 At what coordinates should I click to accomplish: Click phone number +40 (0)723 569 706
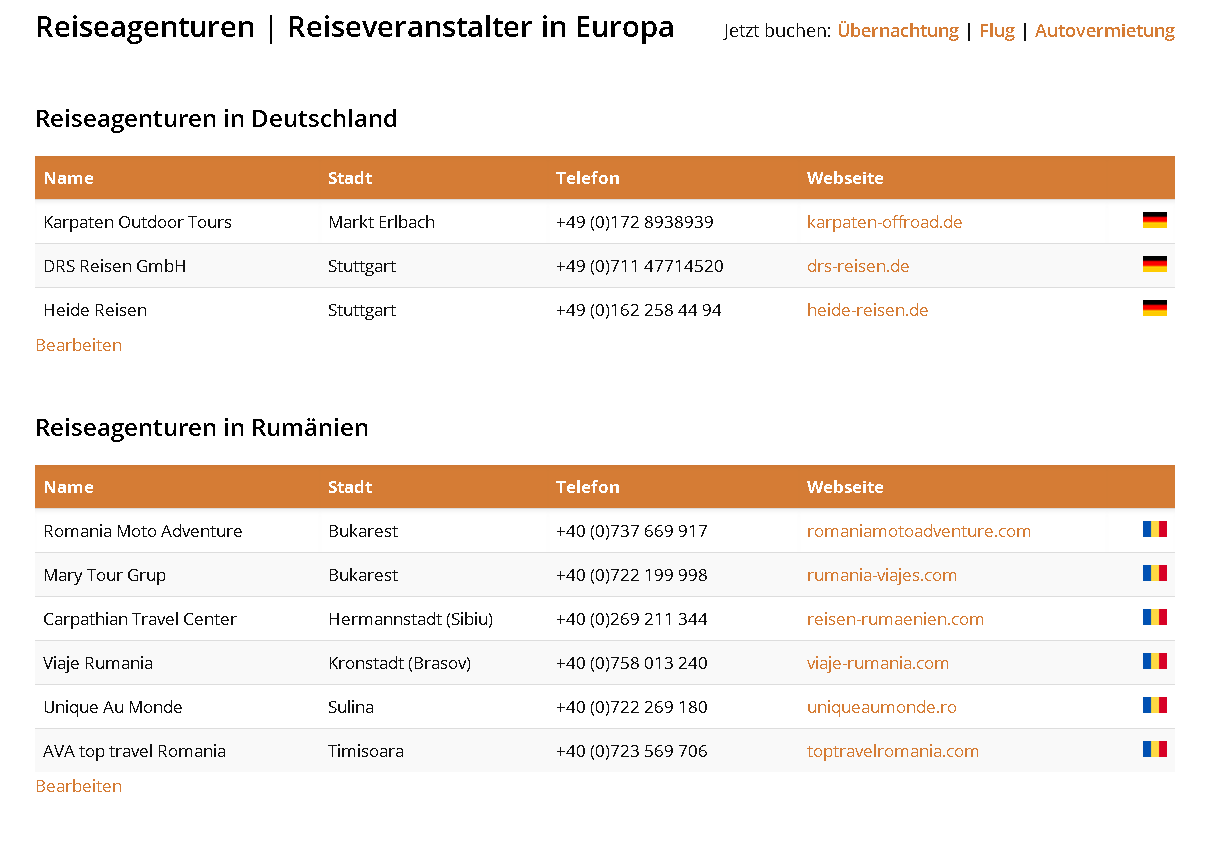[632, 751]
